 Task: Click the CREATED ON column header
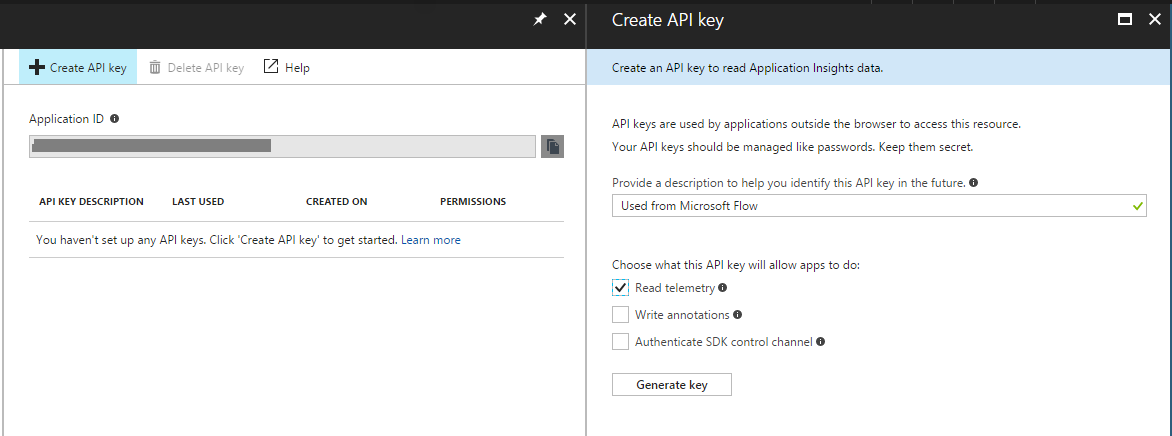[x=336, y=202]
